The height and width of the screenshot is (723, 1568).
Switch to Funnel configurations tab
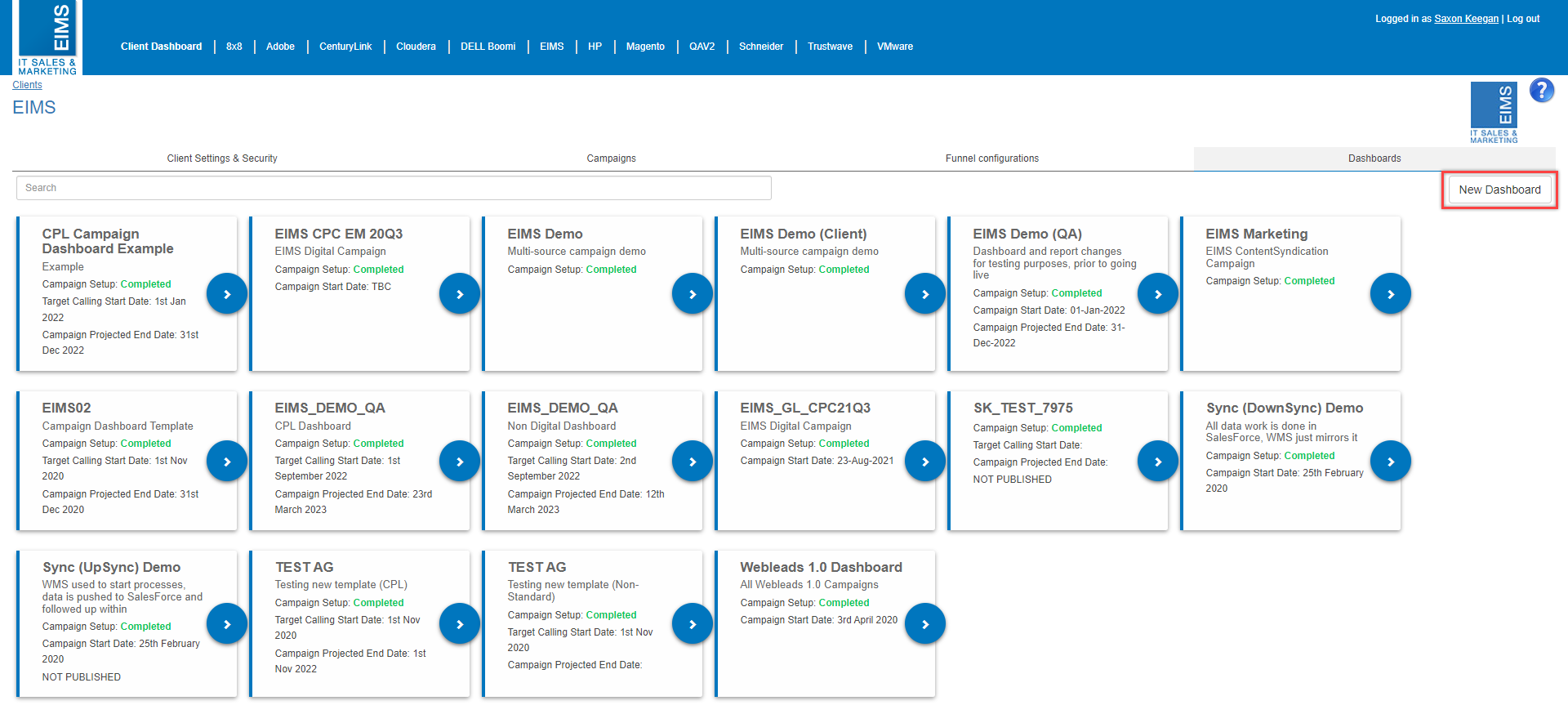tap(992, 158)
